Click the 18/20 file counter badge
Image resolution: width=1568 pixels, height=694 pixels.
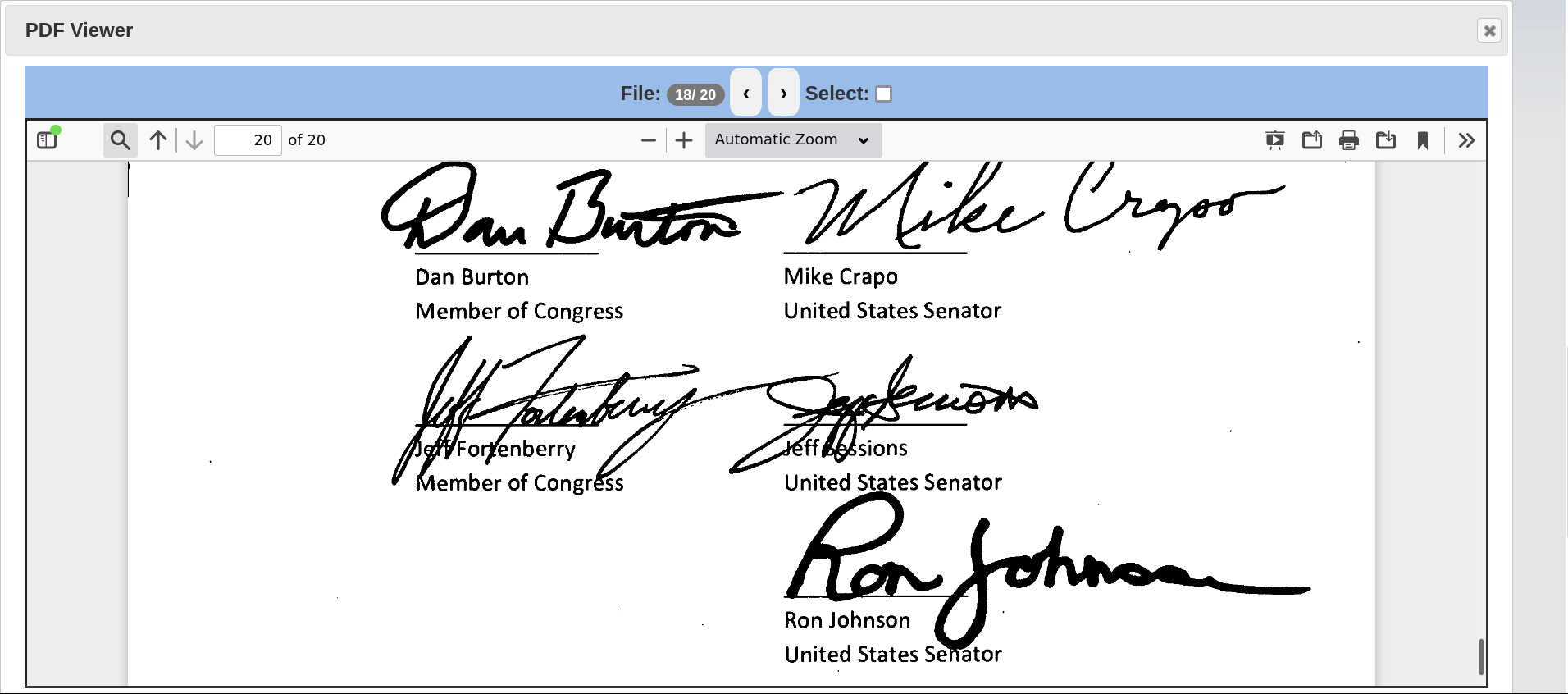695,94
